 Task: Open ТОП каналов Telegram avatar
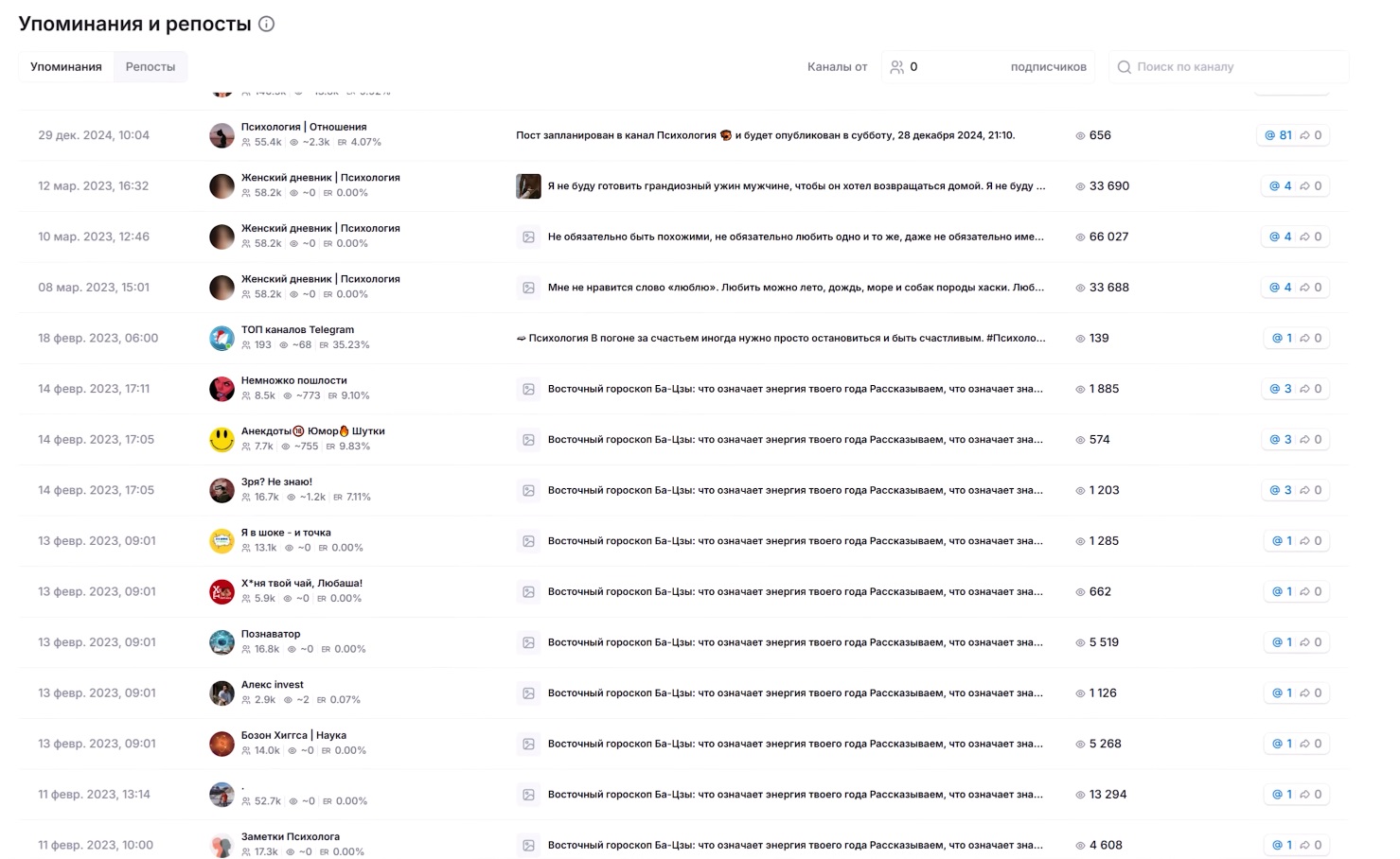click(222, 339)
